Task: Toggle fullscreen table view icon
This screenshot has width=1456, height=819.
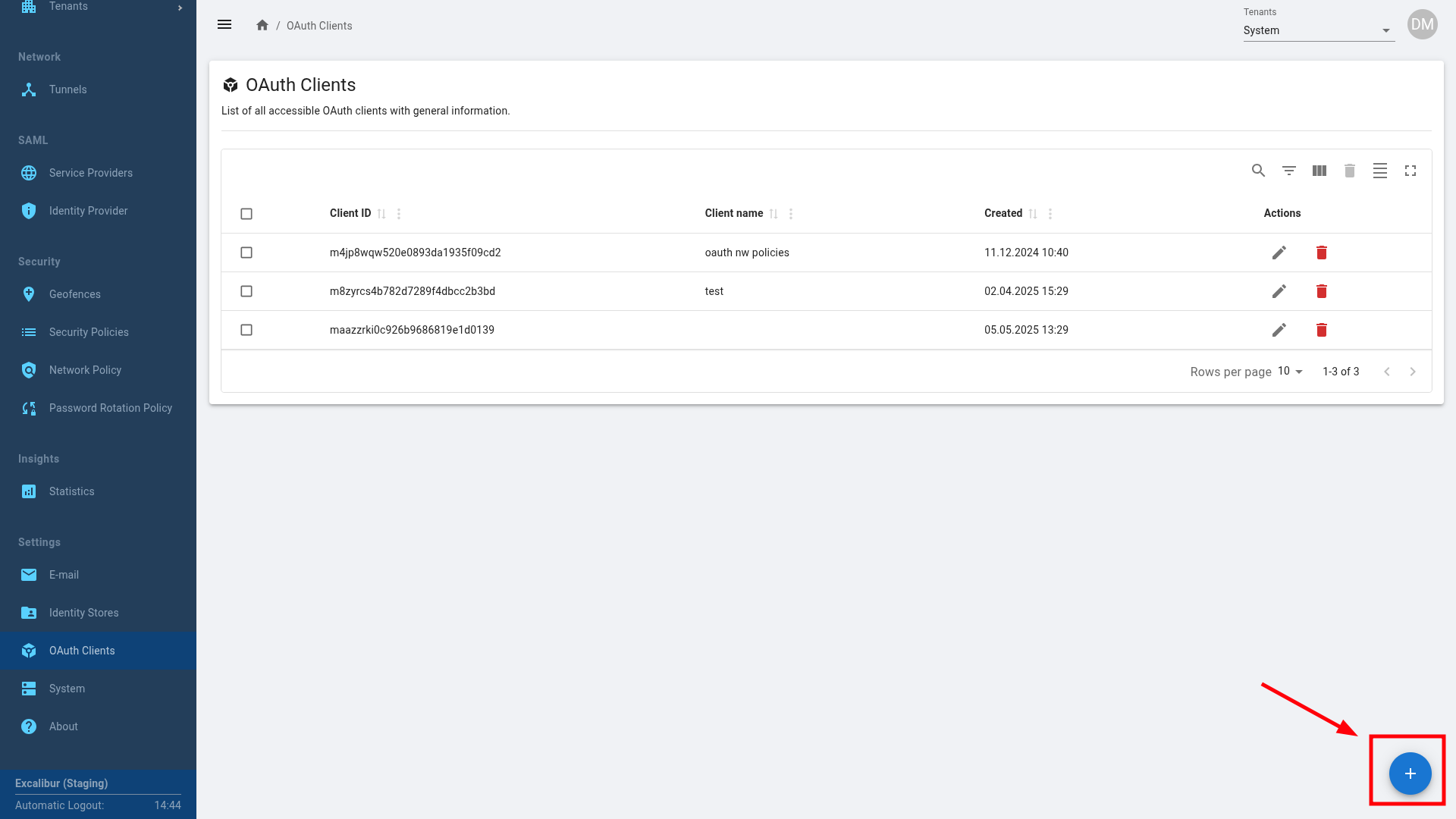Action: click(x=1410, y=171)
